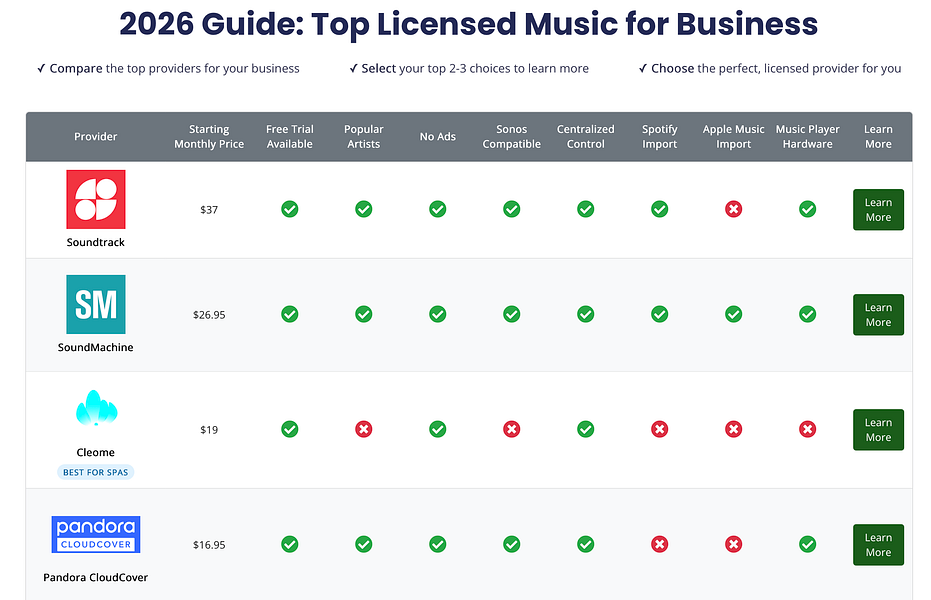Click Pandora CloudCover's Free Trial checkmark
This screenshot has width=931, height=600.
290,544
